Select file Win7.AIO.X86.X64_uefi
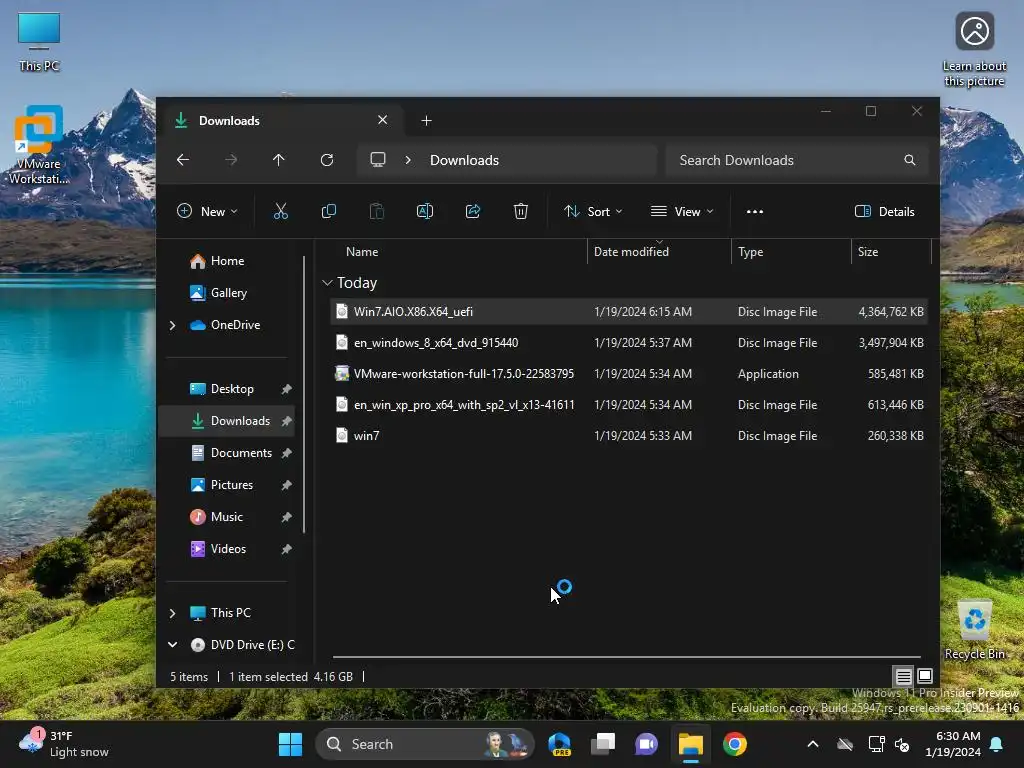 629,312
